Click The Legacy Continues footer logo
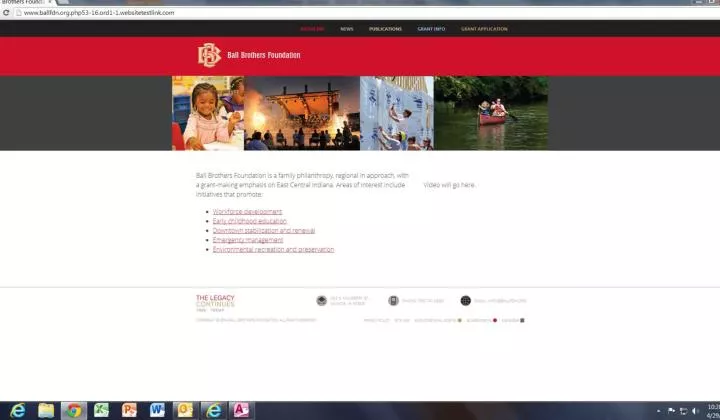720x420 pixels. 215,303
